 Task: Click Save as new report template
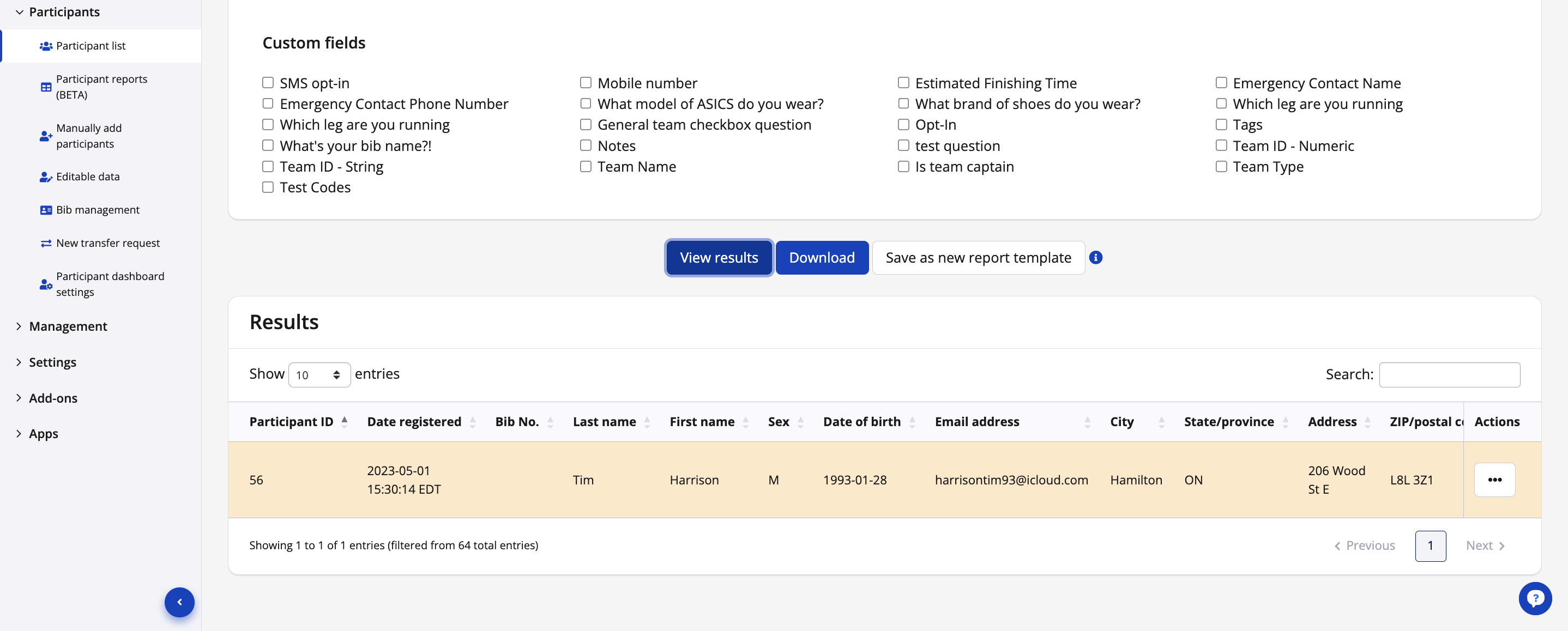tap(978, 257)
